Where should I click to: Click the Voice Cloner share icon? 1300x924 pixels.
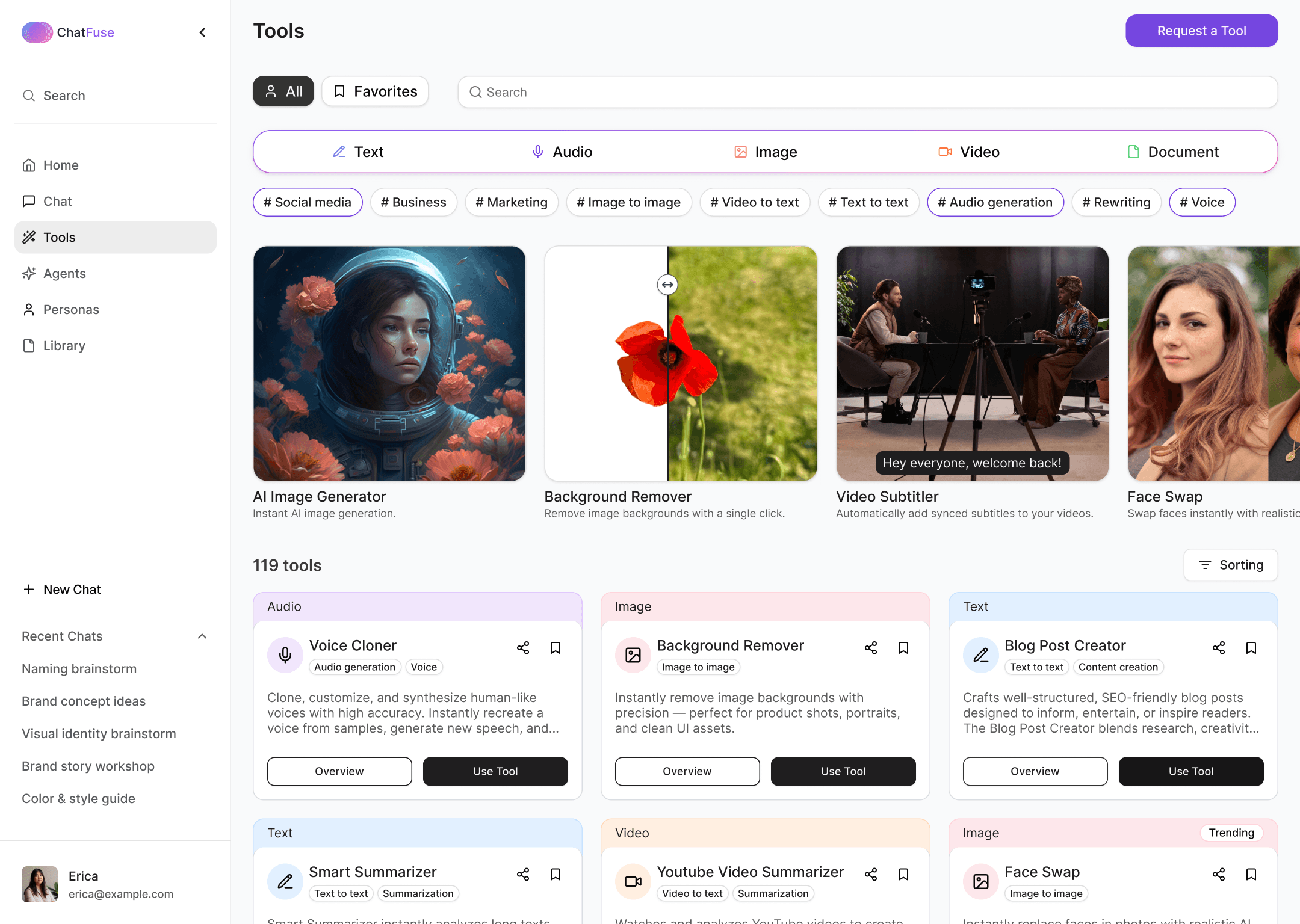tap(523, 648)
